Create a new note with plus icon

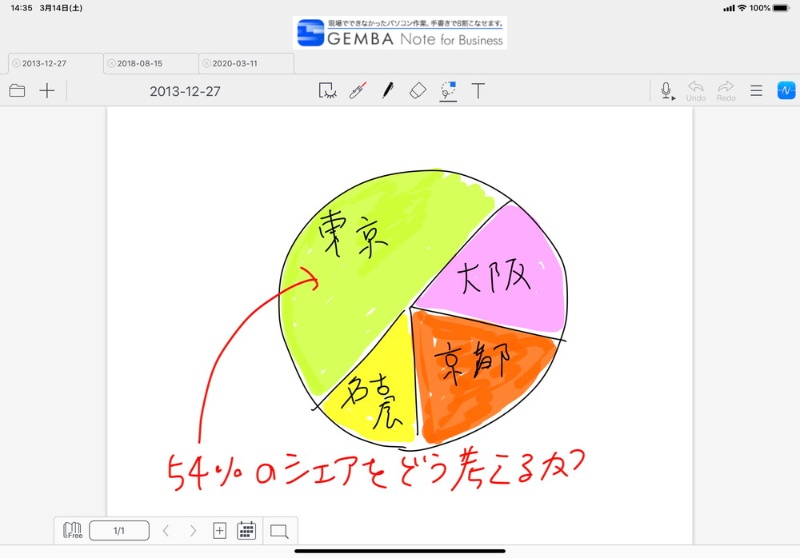click(x=47, y=91)
